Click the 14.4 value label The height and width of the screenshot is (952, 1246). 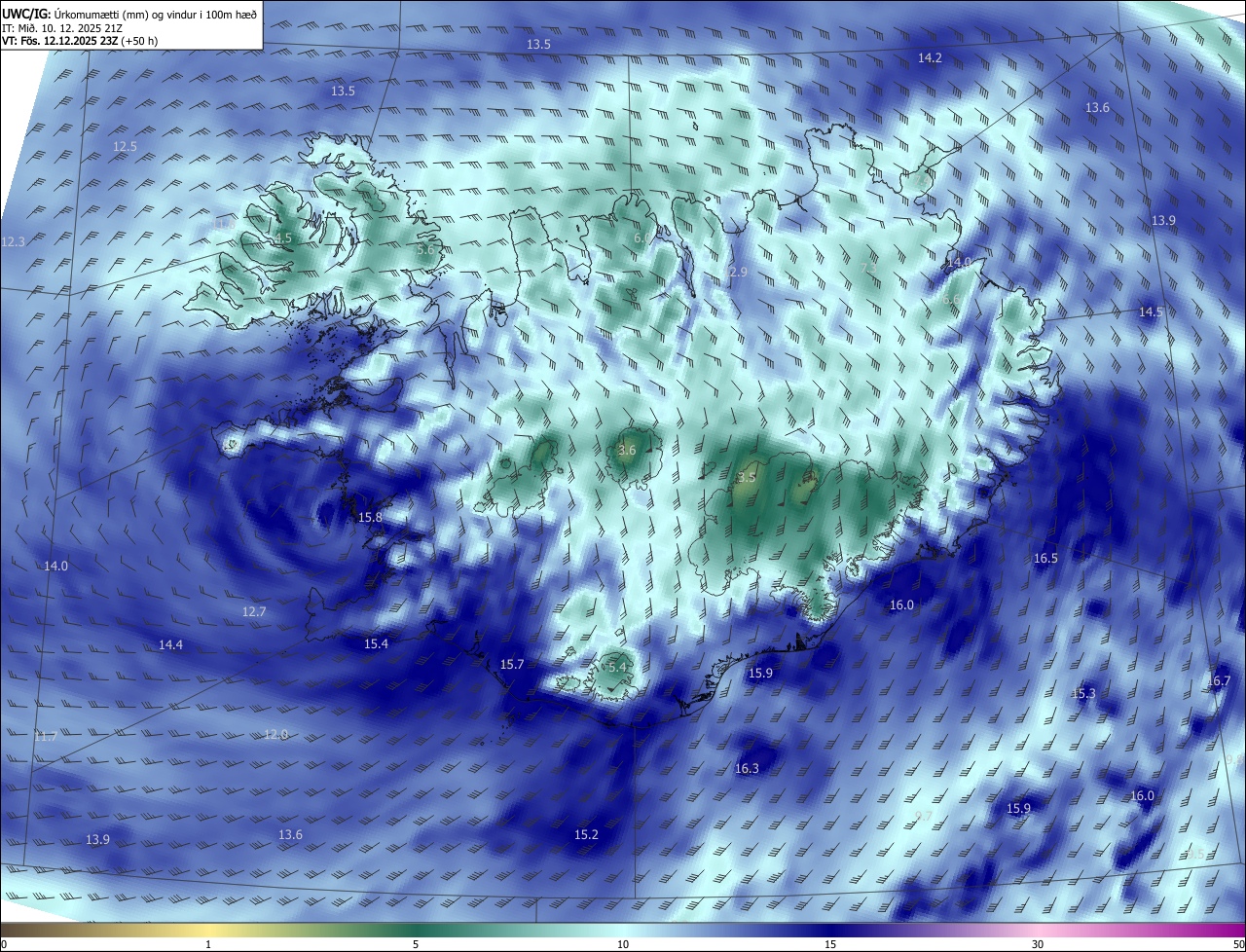click(x=170, y=645)
